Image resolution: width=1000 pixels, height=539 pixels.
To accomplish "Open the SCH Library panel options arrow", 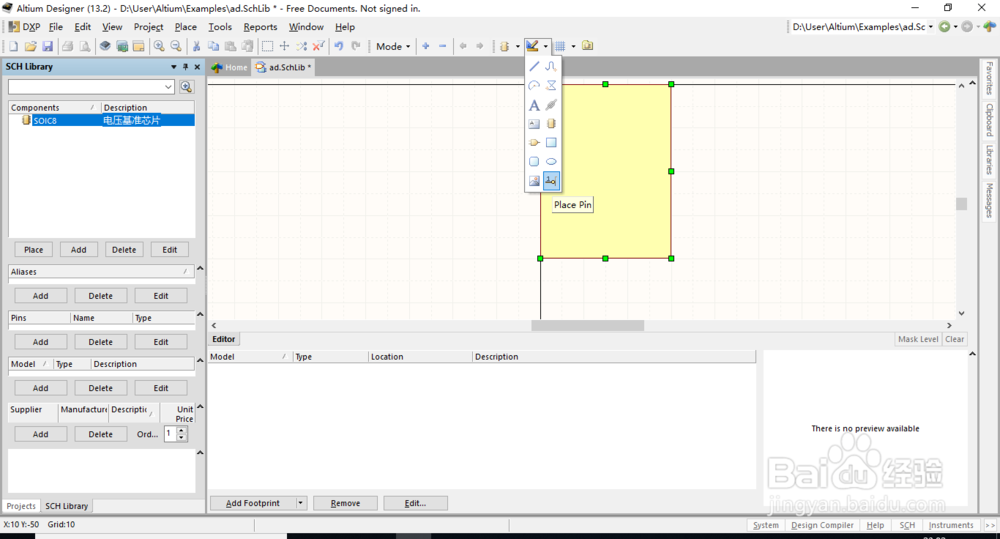I will point(173,66).
